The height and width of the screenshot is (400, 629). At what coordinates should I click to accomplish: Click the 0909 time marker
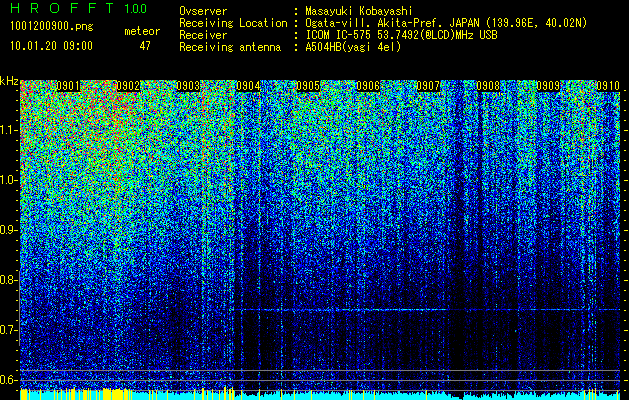click(548, 86)
